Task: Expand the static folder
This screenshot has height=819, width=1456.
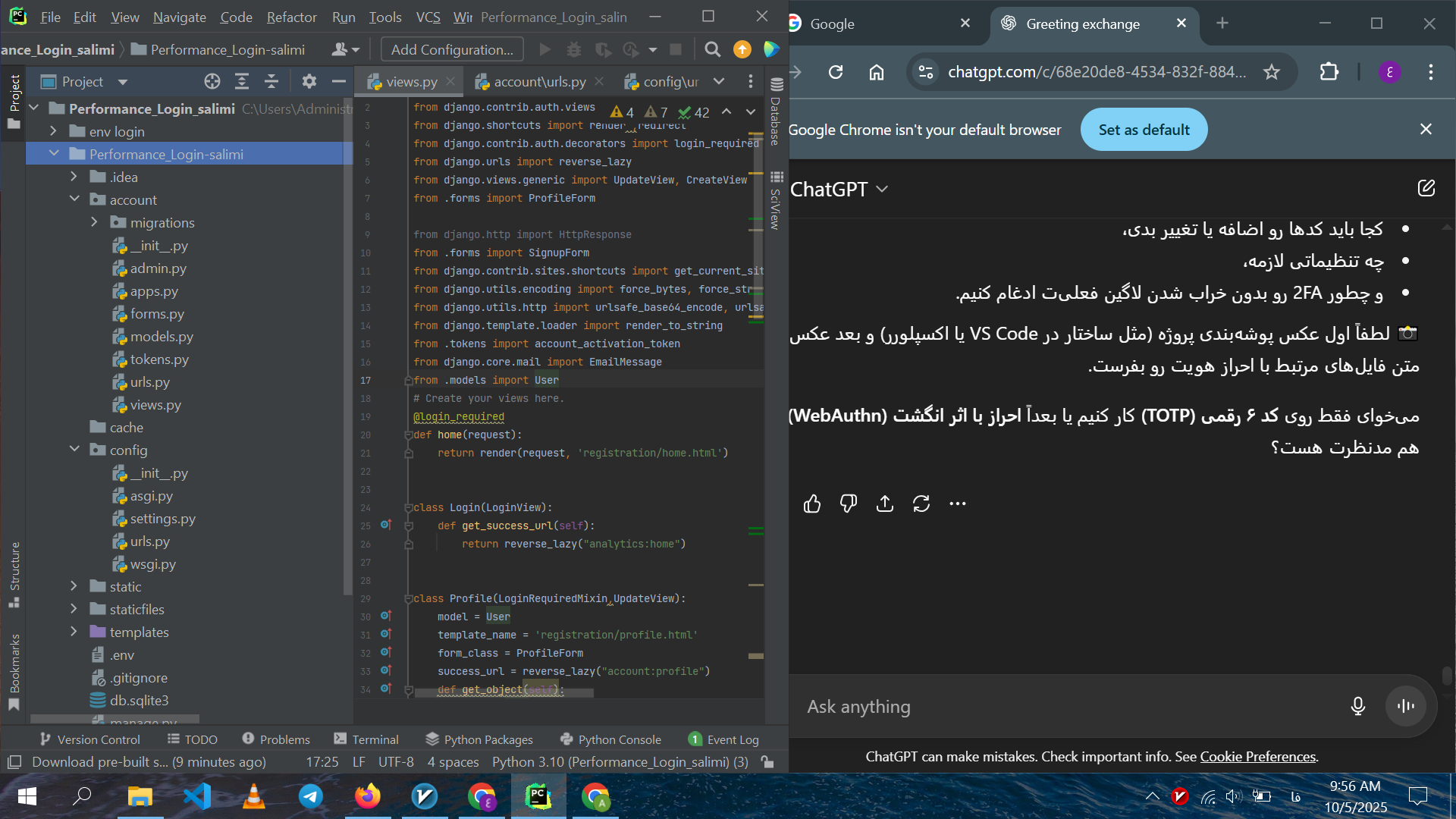Action: click(74, 586)
